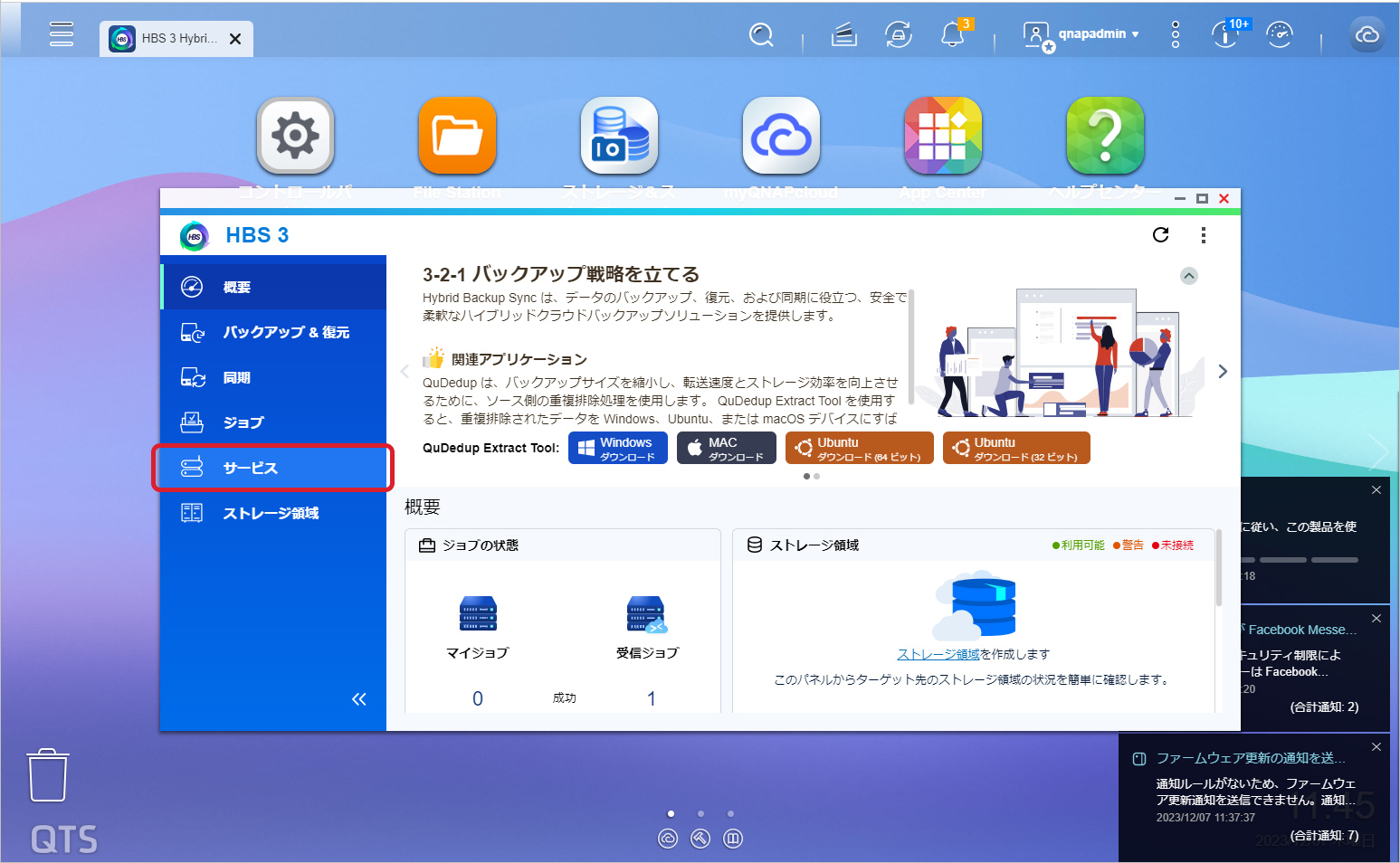Screen dimensions: 1400x863
Task: Select ジョブ in the HBS 3 sidebar
Action: (x=274, y=422)
